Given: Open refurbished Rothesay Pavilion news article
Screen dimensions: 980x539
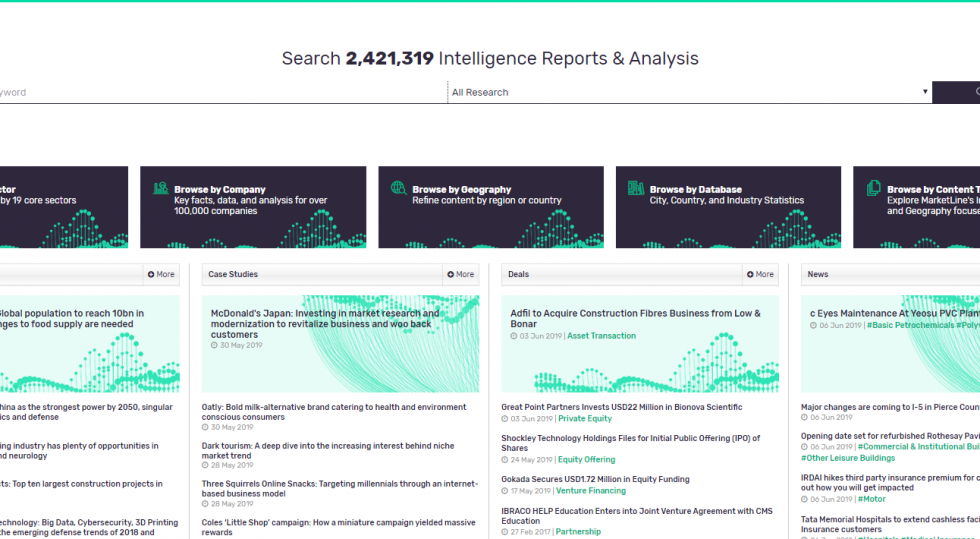Looking at the screenshot, I should 890,436.
